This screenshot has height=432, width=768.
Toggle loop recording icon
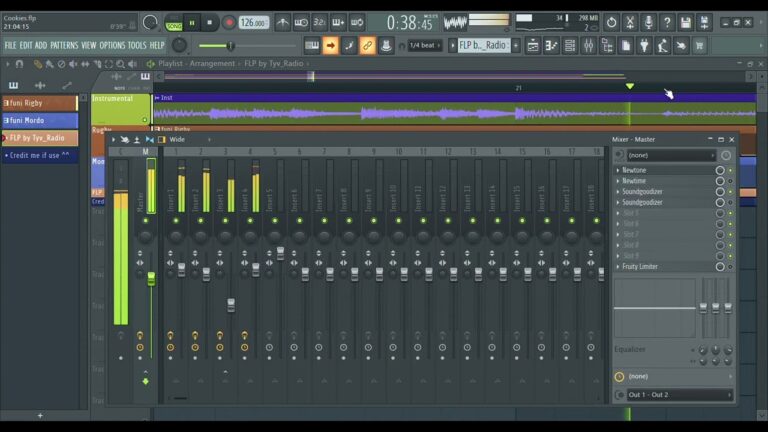coord(357,23)
